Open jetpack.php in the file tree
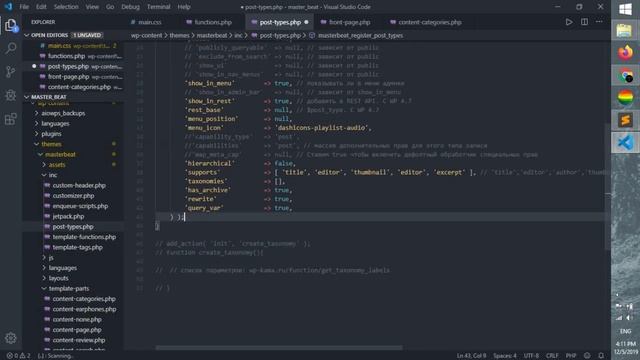The width and height of the screenshot is (640, 360). [x=68, y=216]
